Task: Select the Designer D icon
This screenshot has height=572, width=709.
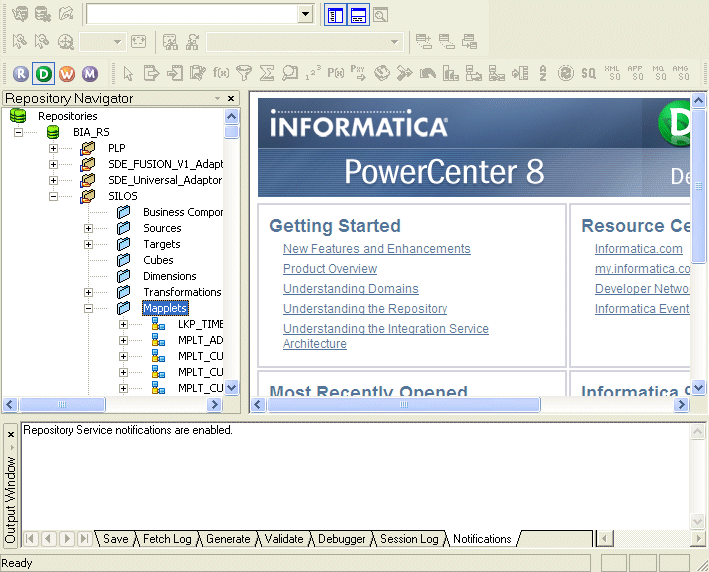Action: coord(43,73)
